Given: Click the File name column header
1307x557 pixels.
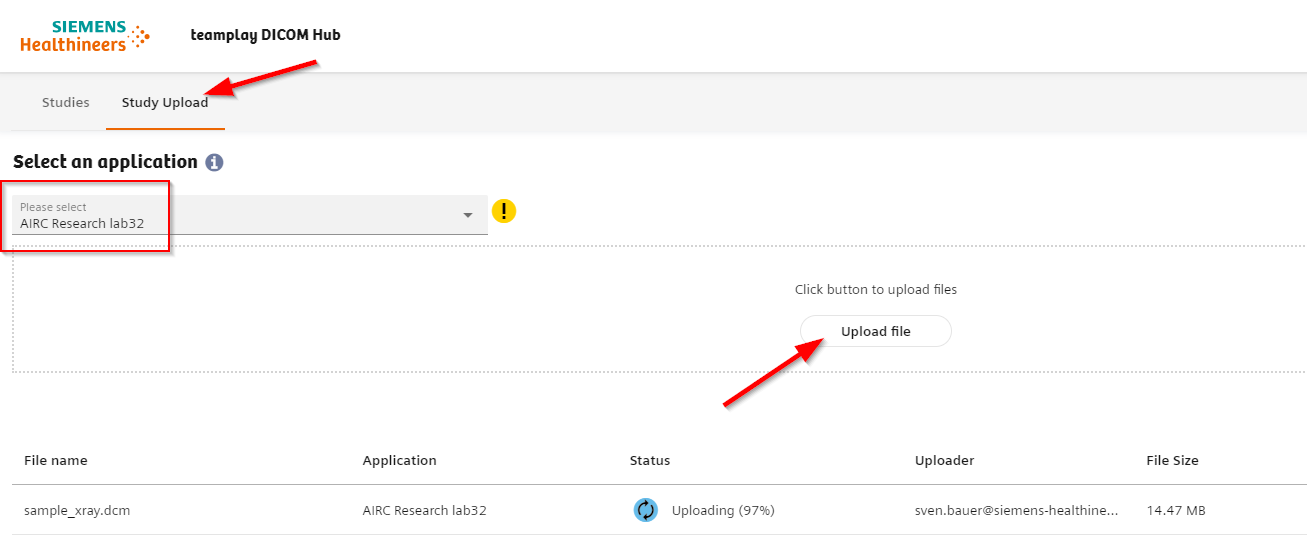Looking at the screenshot, I should (56, 461).
